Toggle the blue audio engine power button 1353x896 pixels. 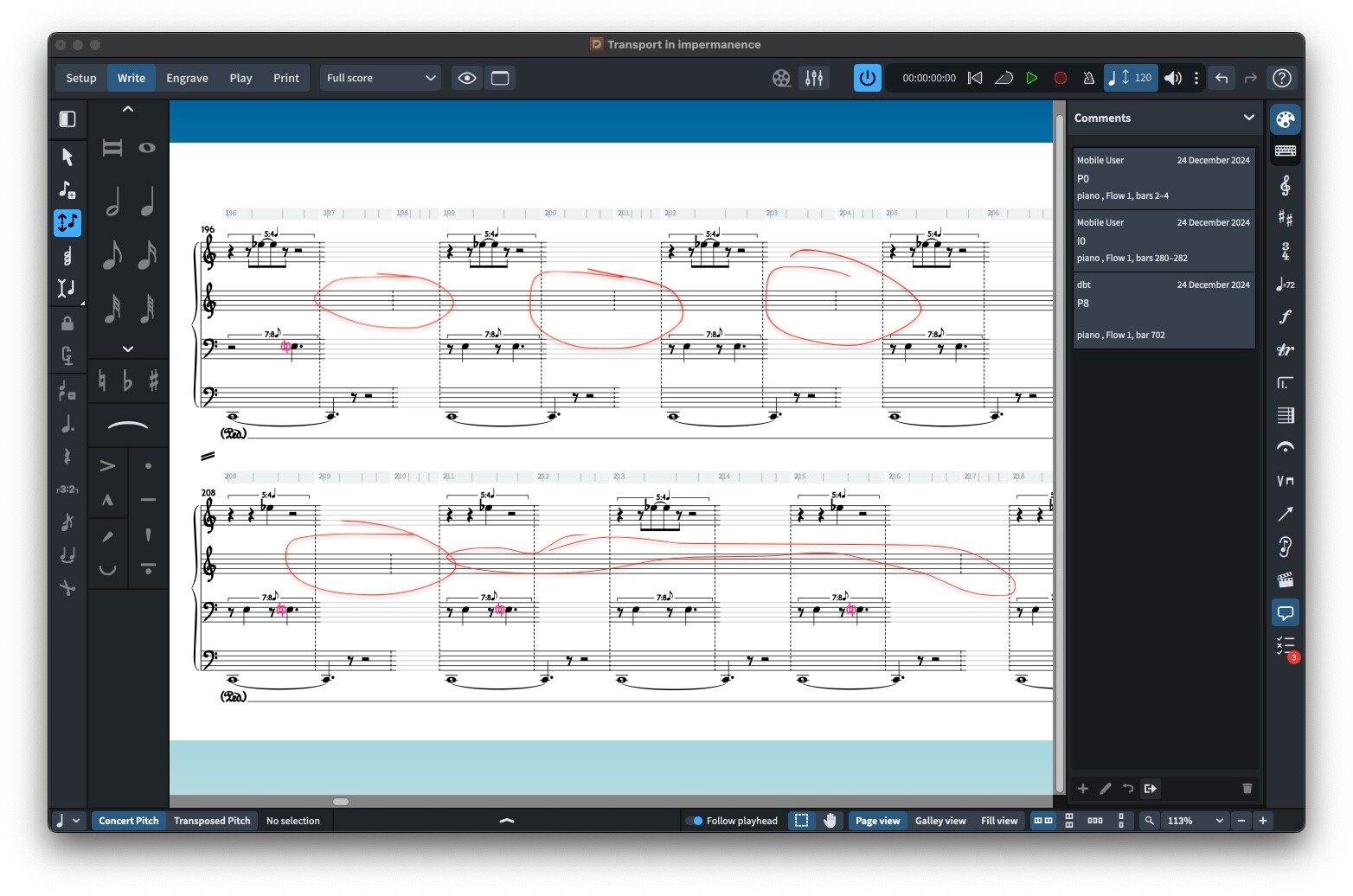[x=867, y=78]
